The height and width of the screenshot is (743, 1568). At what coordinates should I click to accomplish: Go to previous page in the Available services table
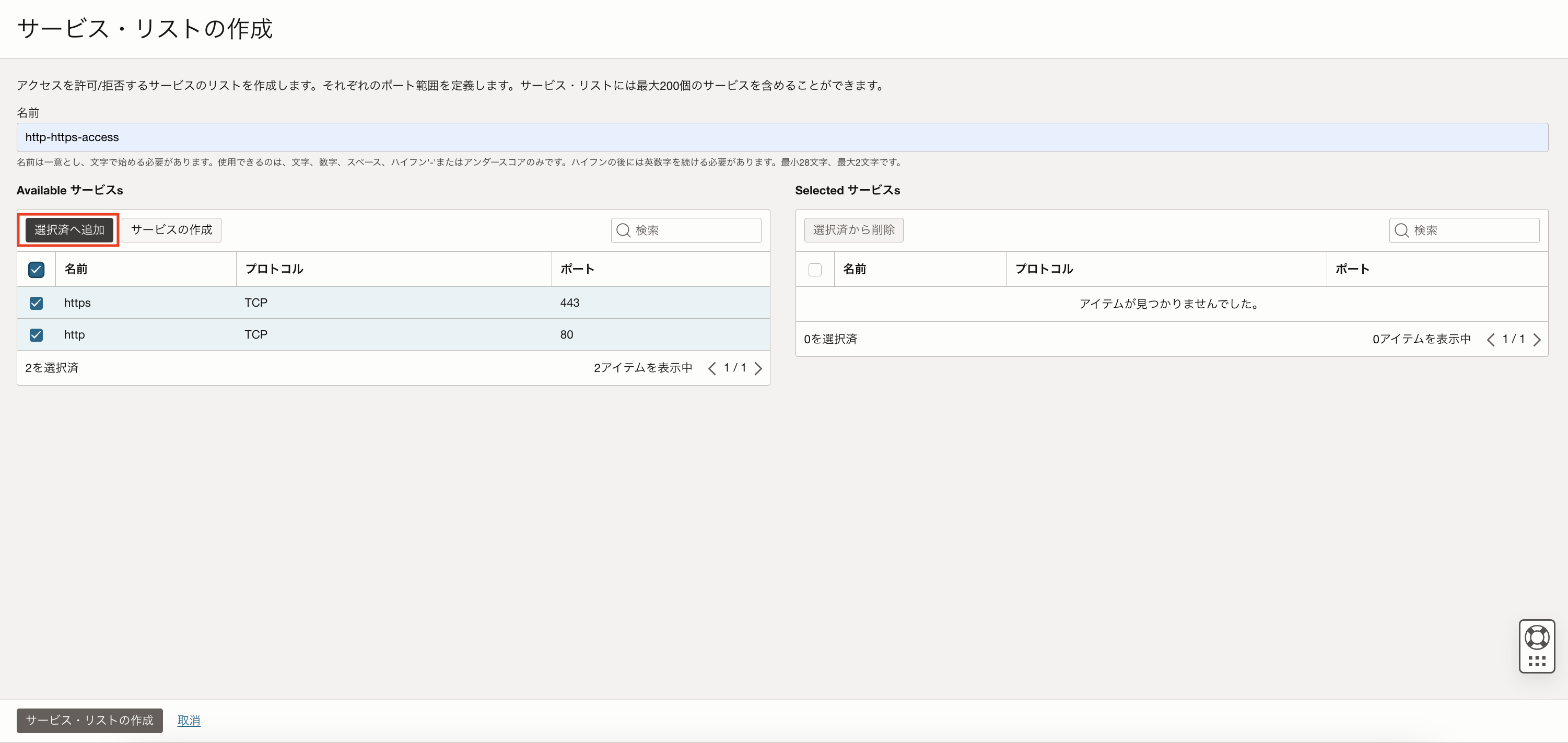(x=711, y=368)
